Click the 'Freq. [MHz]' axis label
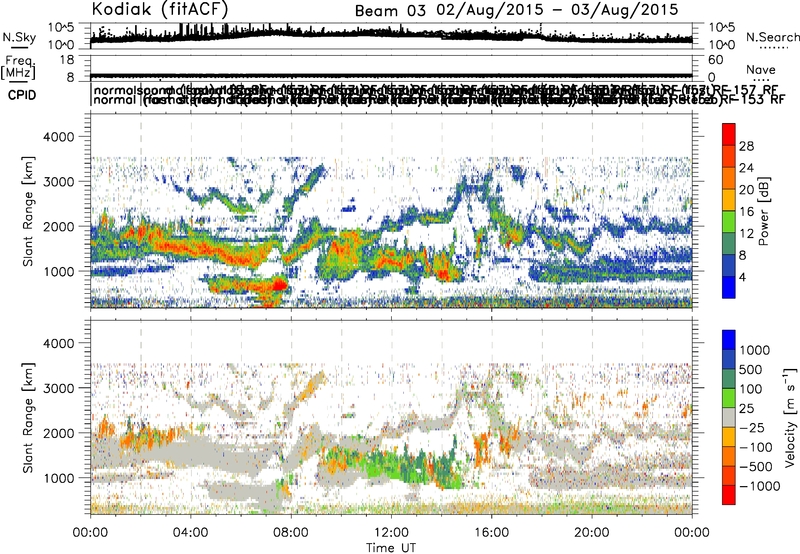The width and height of the screenshot is (800, 554). click(19, 67)
